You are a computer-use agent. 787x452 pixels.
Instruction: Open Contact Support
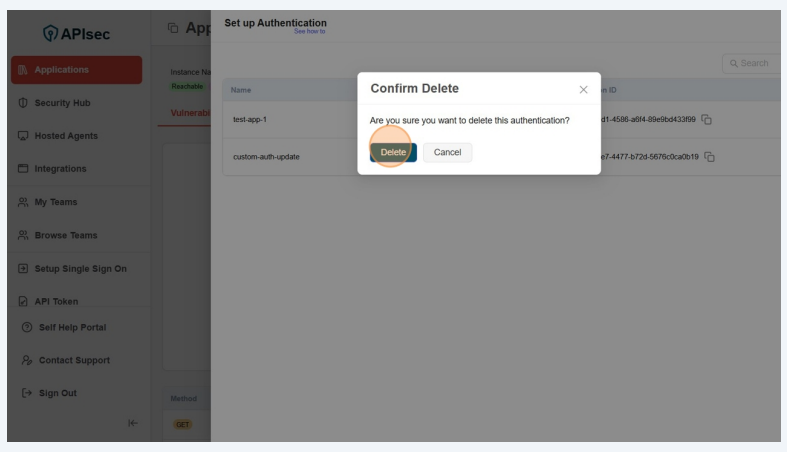74,361
